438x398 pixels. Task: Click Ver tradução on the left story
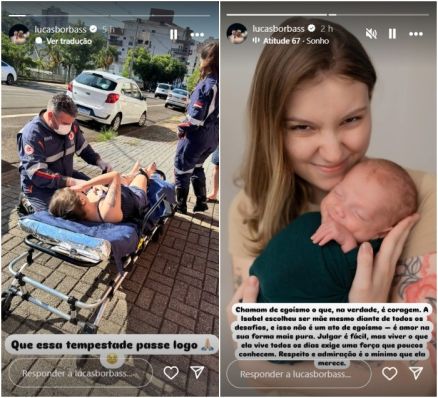69,41
